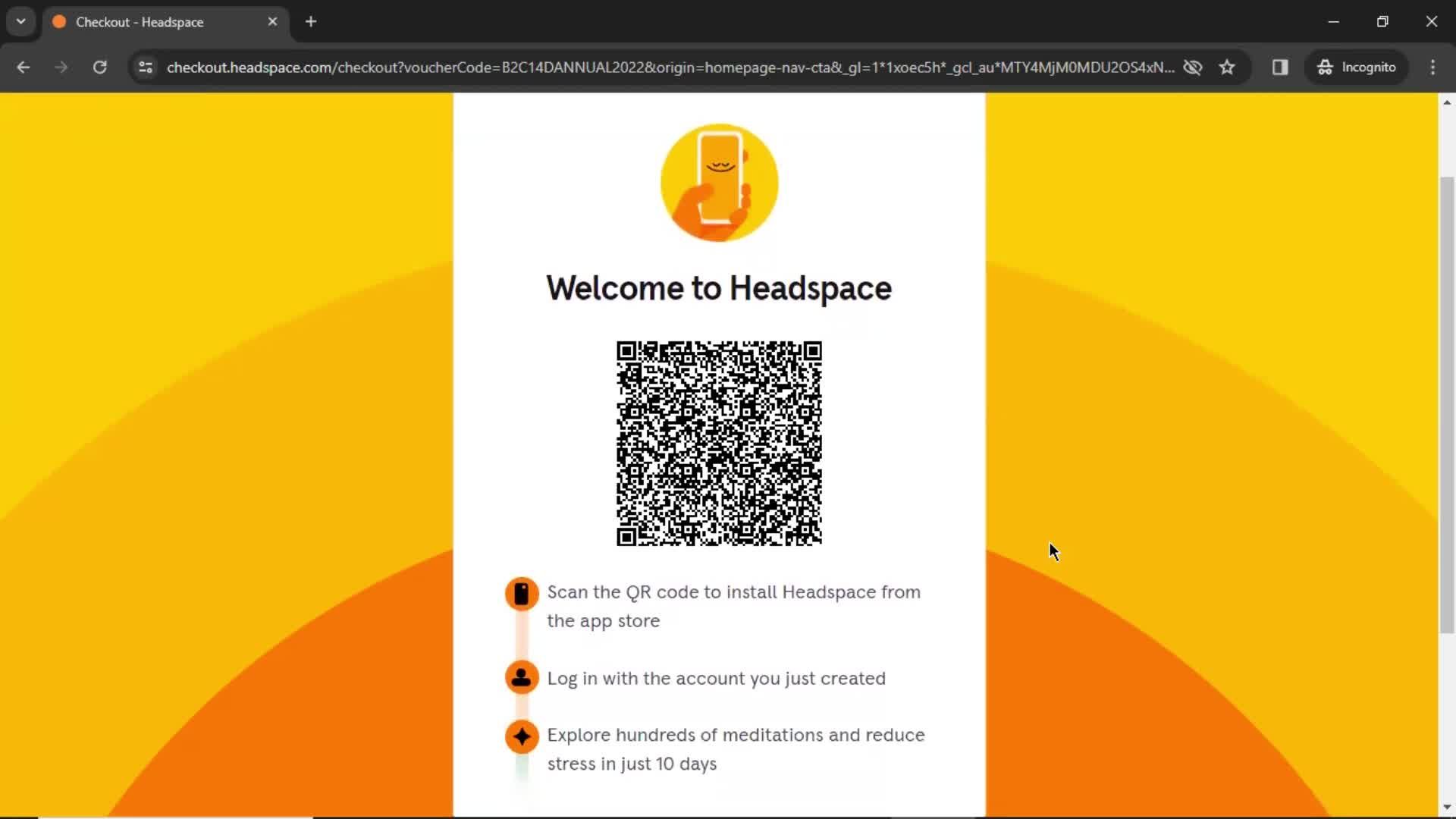Click the Headspace QR code image
This screenshot has width=1456, height=819.
719,444
